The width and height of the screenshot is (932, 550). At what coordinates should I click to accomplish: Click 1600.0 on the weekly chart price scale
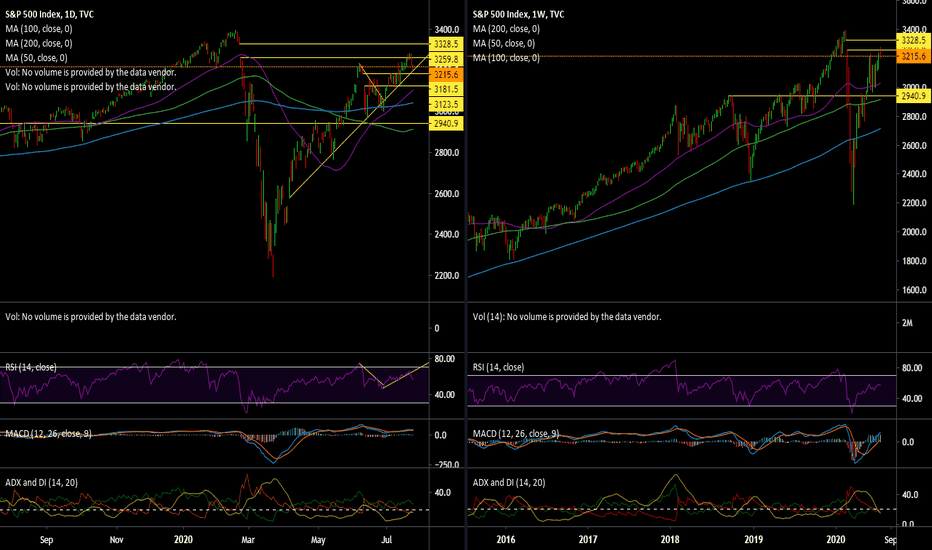914,290
